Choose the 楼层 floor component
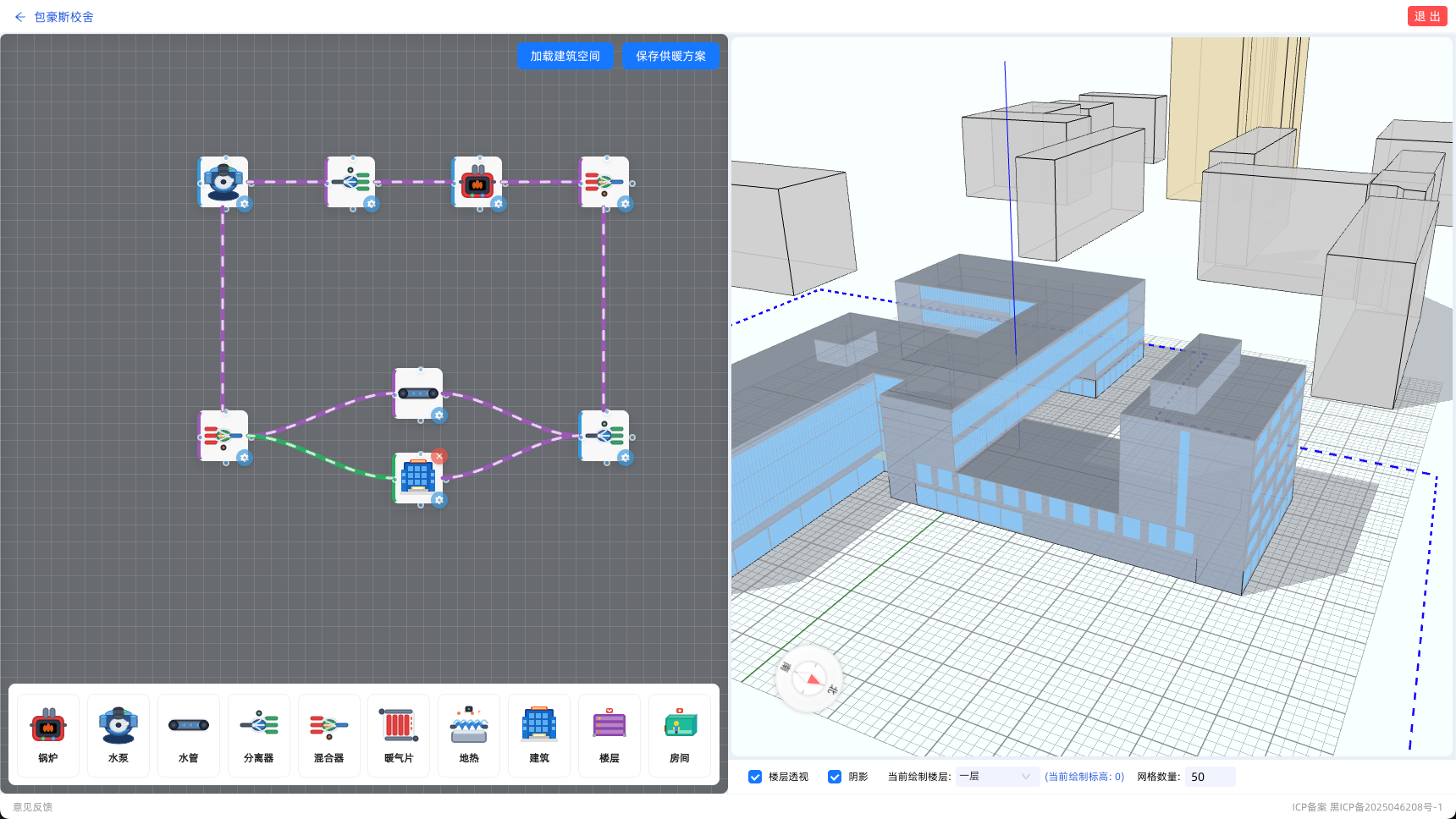 point(609,735)
